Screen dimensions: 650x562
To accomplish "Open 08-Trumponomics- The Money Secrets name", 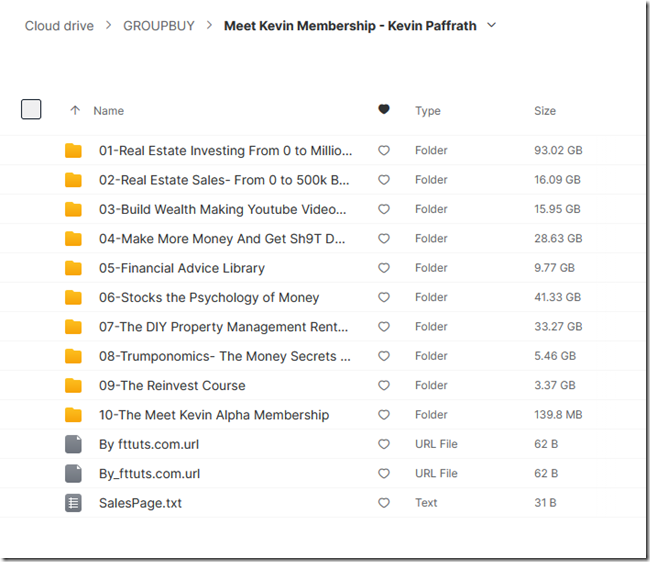I will 225,356.
